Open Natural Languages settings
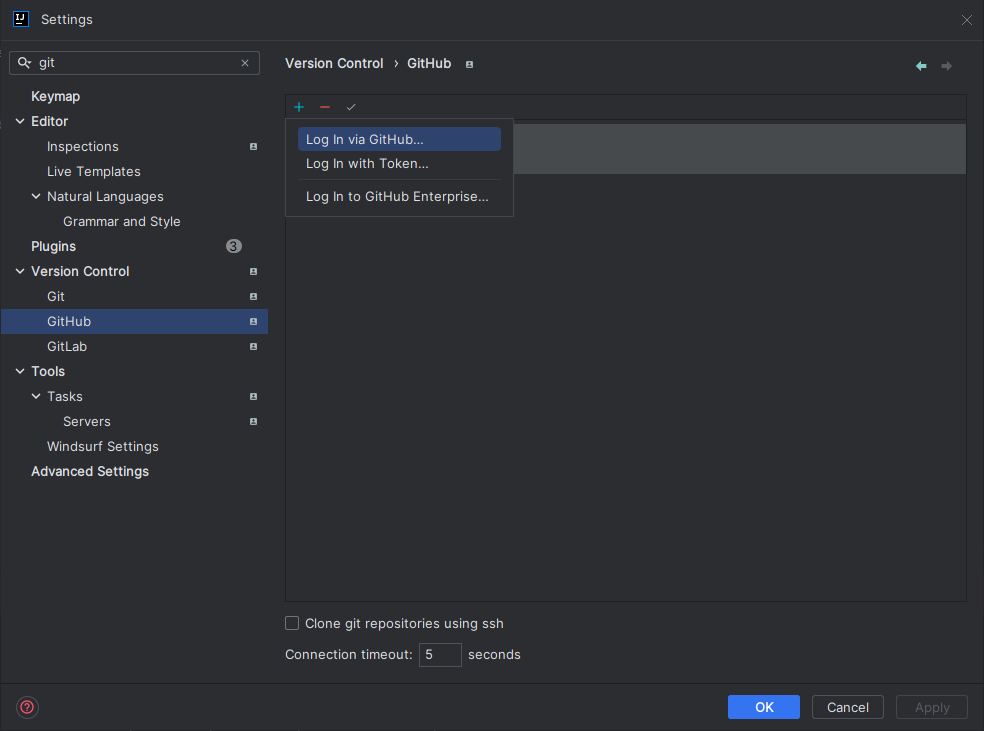The width and height of the screenshot is (984, 731). (x=105, y=196)
